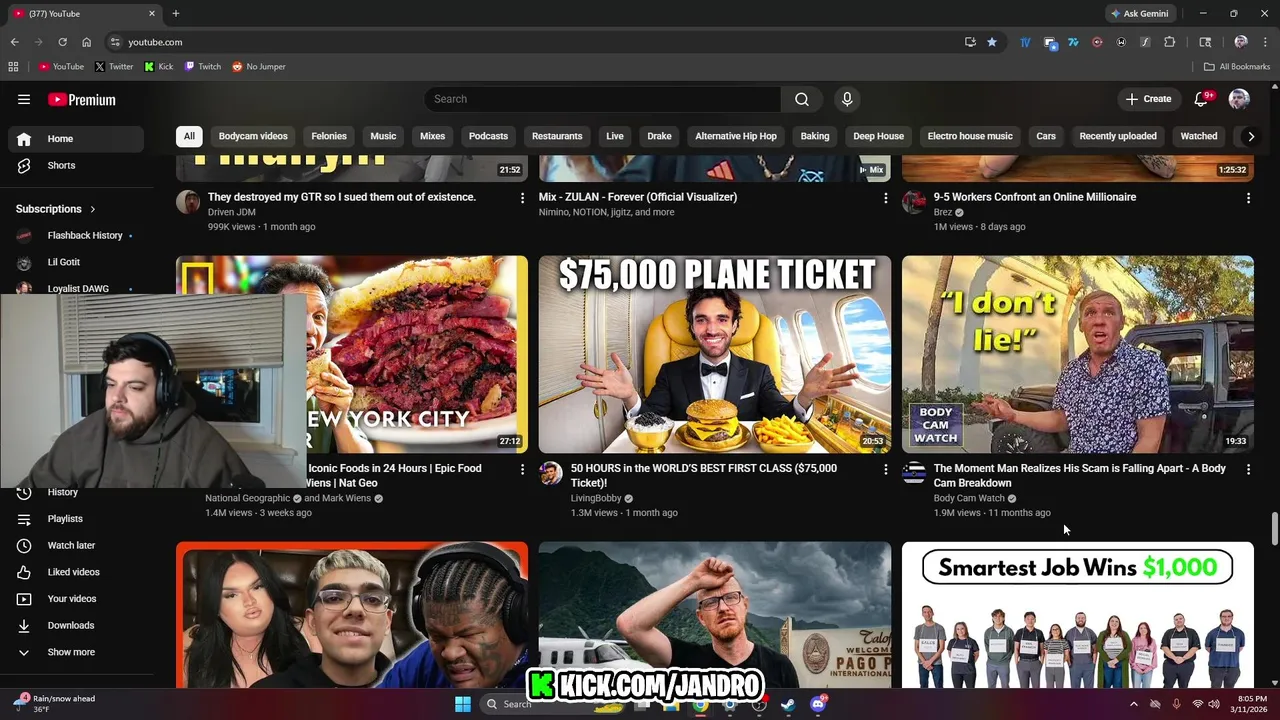Open options for 9-5 Workers video
The height and width of the screenshot is (720, 1280).
point(1248,198)
